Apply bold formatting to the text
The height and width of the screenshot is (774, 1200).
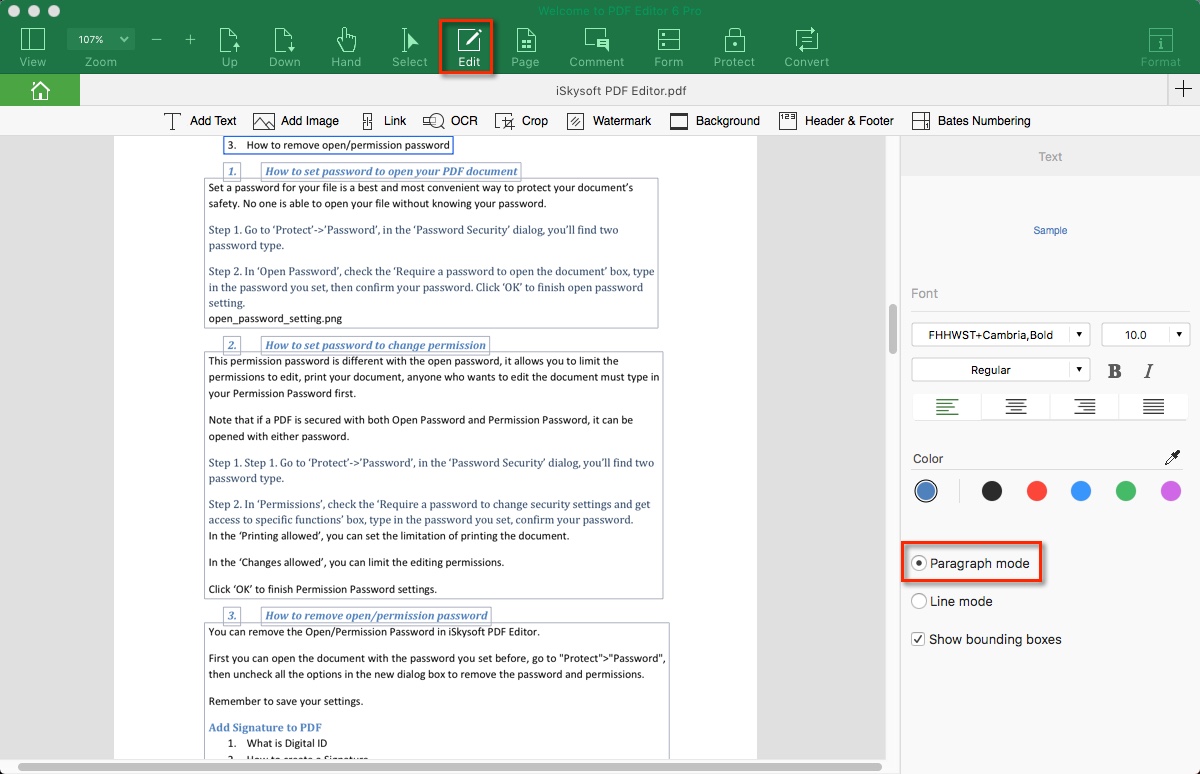pyautogui.click(x=1114, y=370)
